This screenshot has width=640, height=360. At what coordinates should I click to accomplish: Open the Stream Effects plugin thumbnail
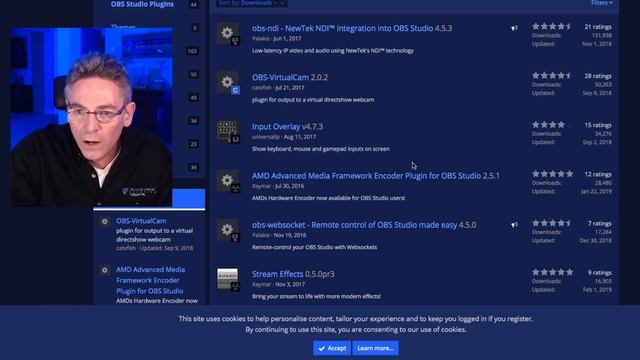click(x=227, y=279)
